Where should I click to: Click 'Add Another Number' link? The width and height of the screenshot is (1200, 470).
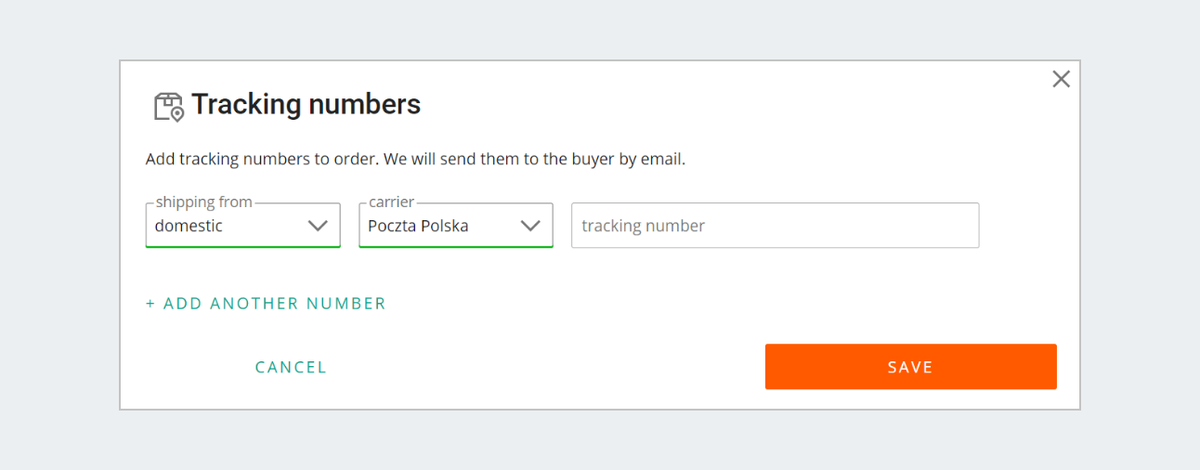(274, 304)
